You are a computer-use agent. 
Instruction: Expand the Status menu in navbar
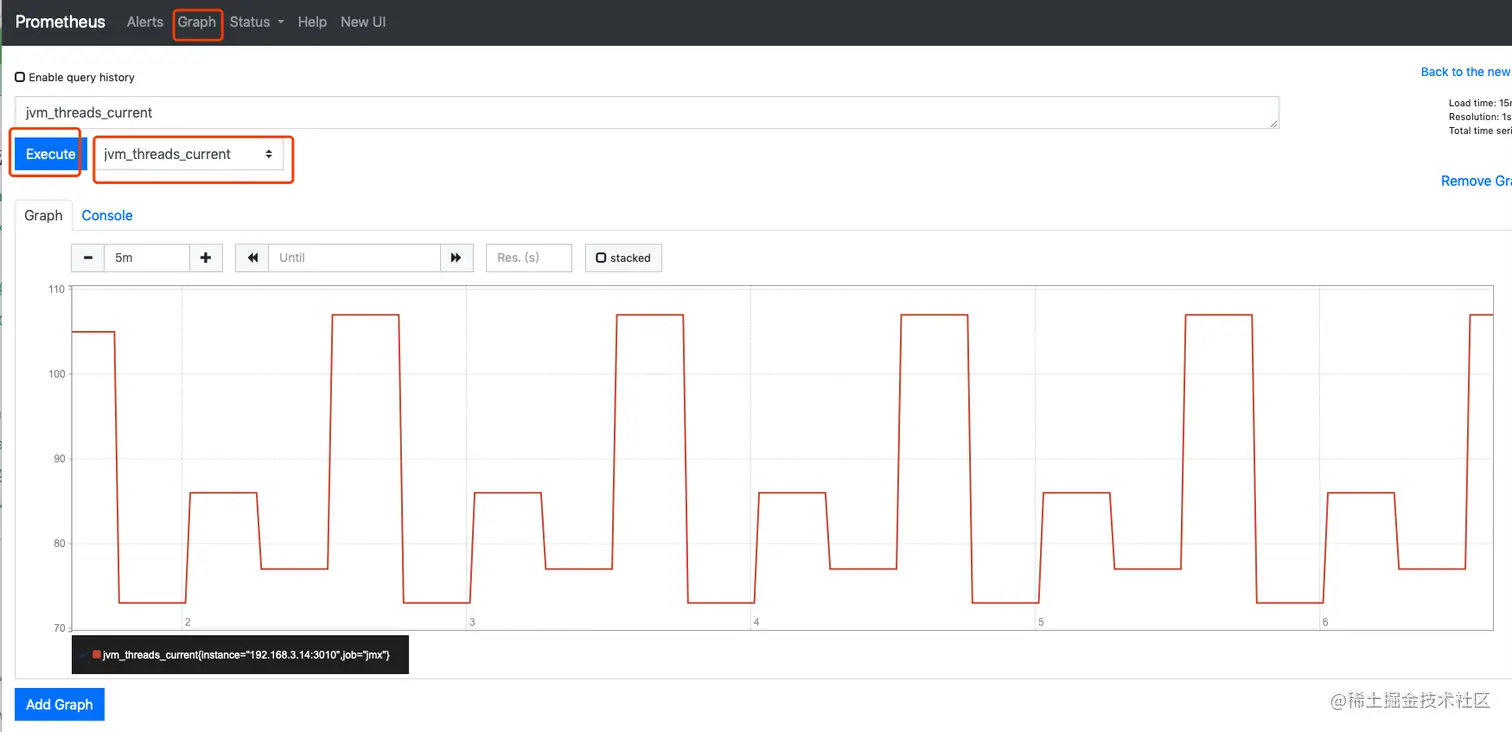257,22
